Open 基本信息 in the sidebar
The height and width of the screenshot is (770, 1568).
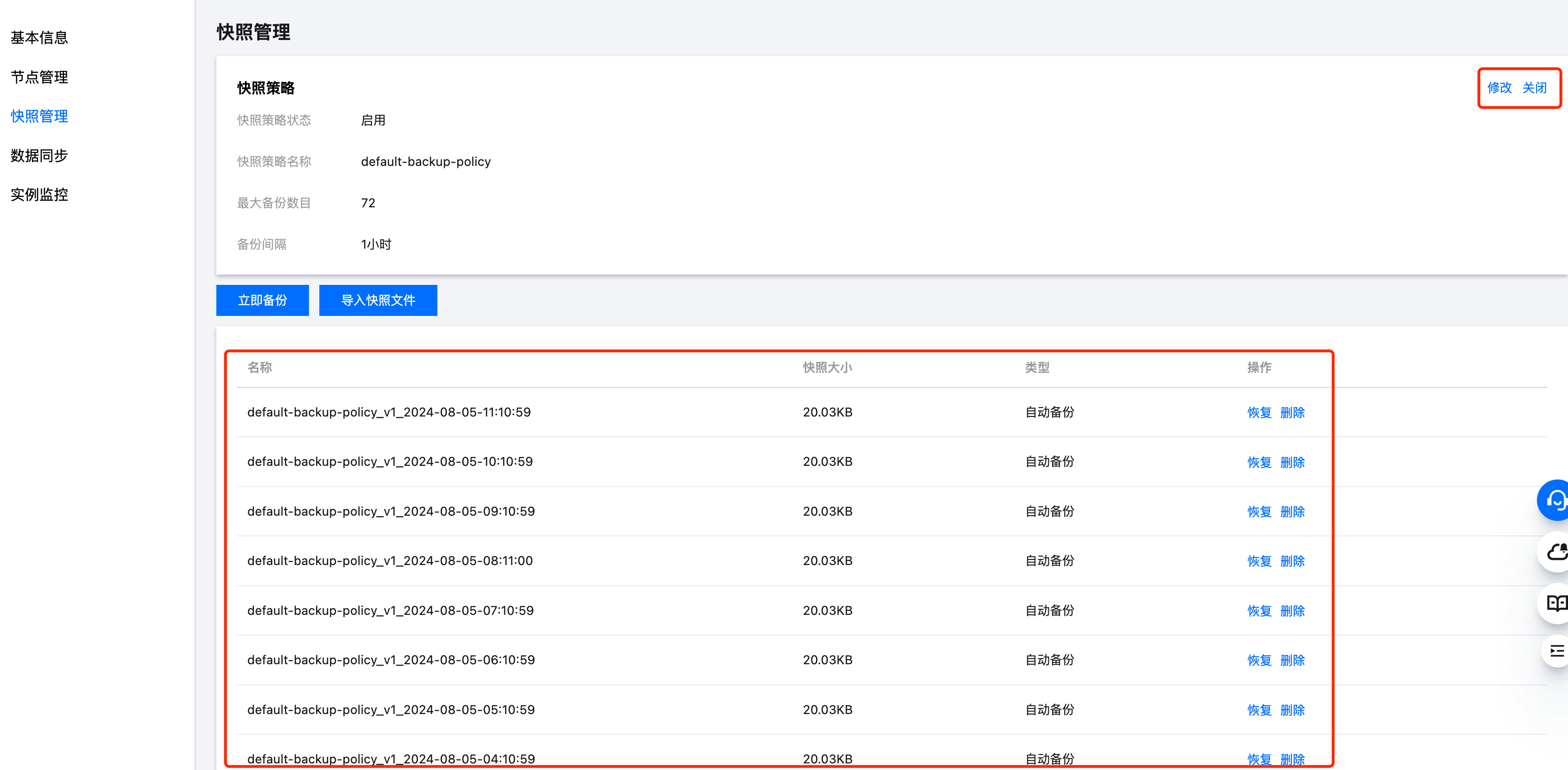point(39,38)
